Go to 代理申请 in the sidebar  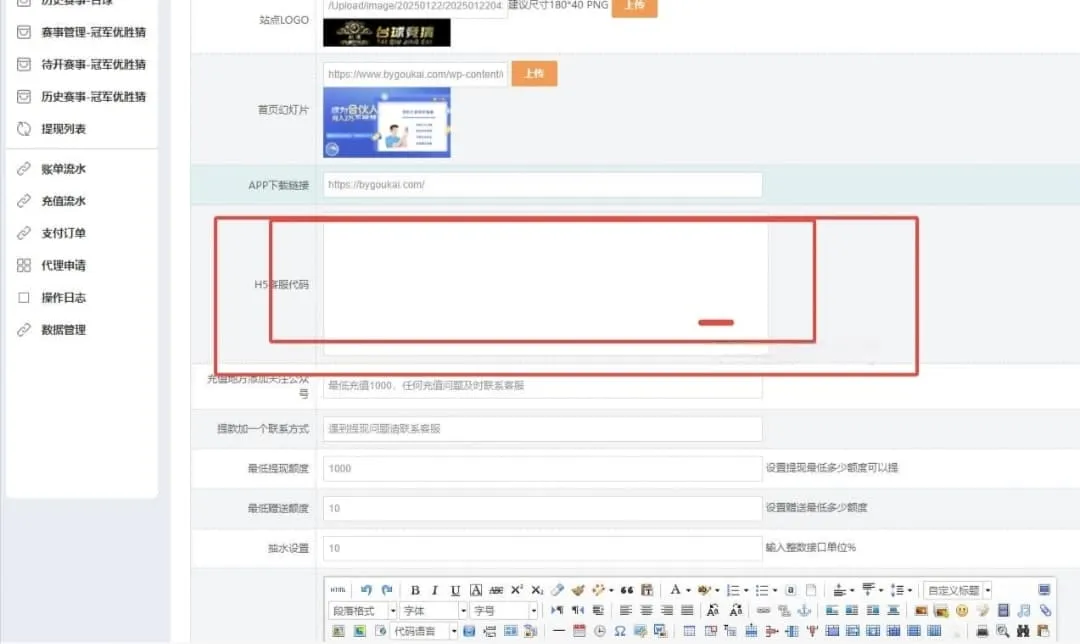point(63,265)
